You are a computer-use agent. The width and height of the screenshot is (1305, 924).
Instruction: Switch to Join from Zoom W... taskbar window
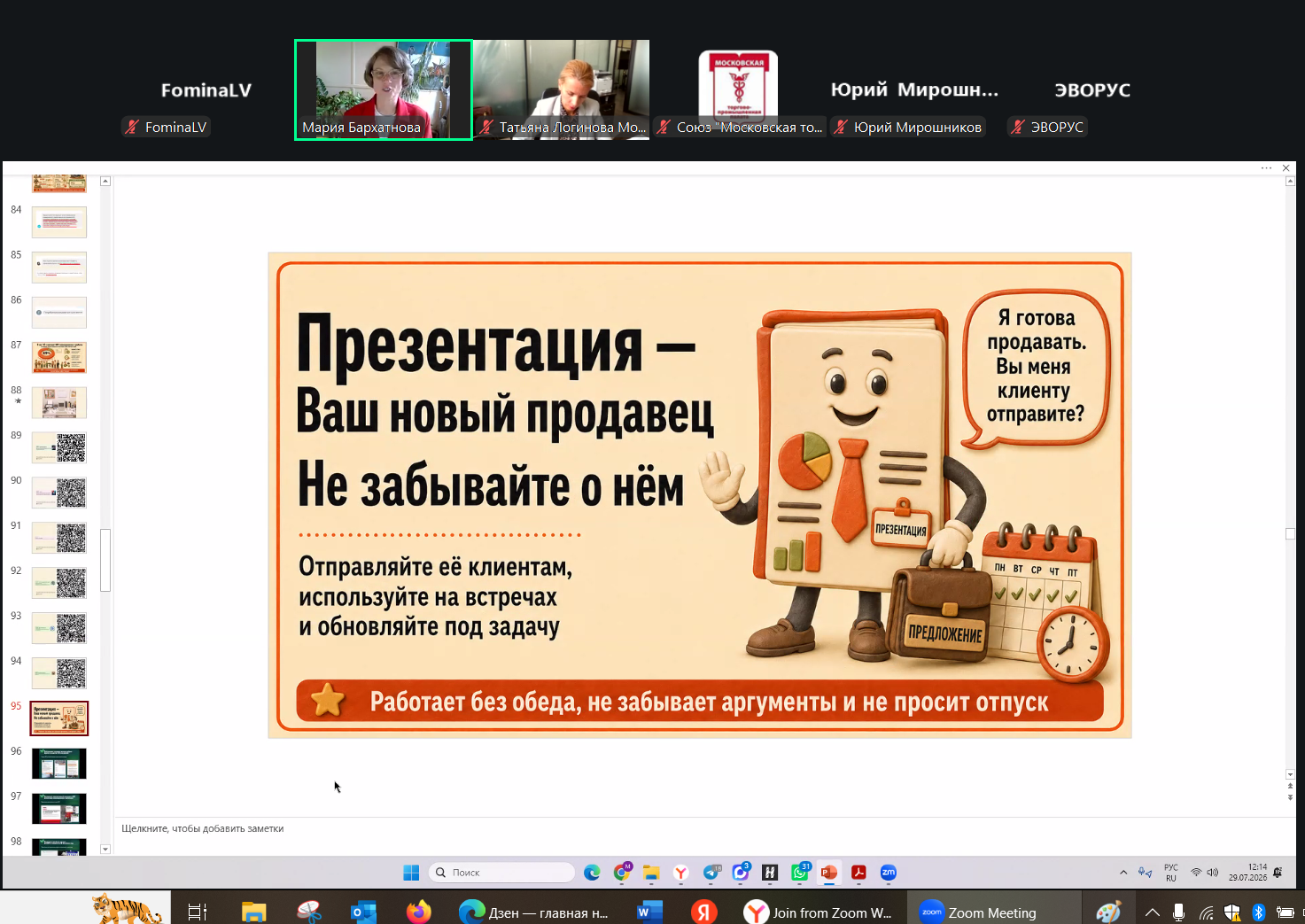click(819, 912)
